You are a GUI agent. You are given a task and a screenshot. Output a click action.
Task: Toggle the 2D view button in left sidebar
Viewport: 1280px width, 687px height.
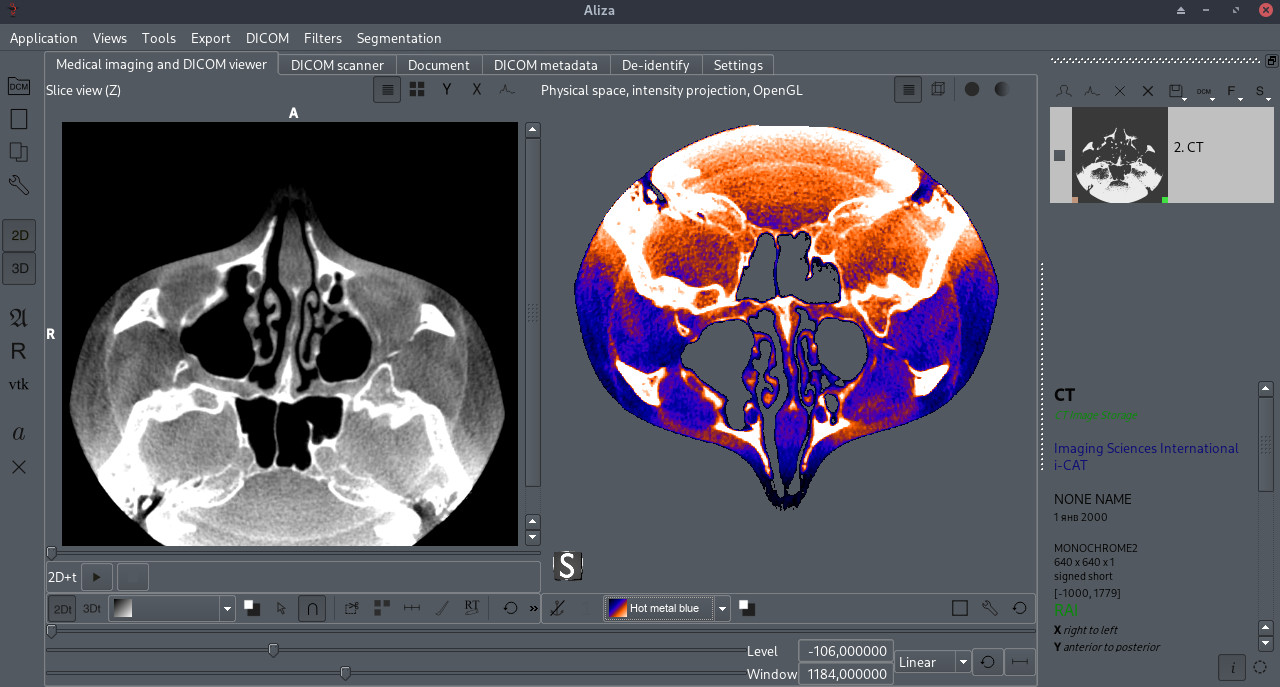click(19, 236)
